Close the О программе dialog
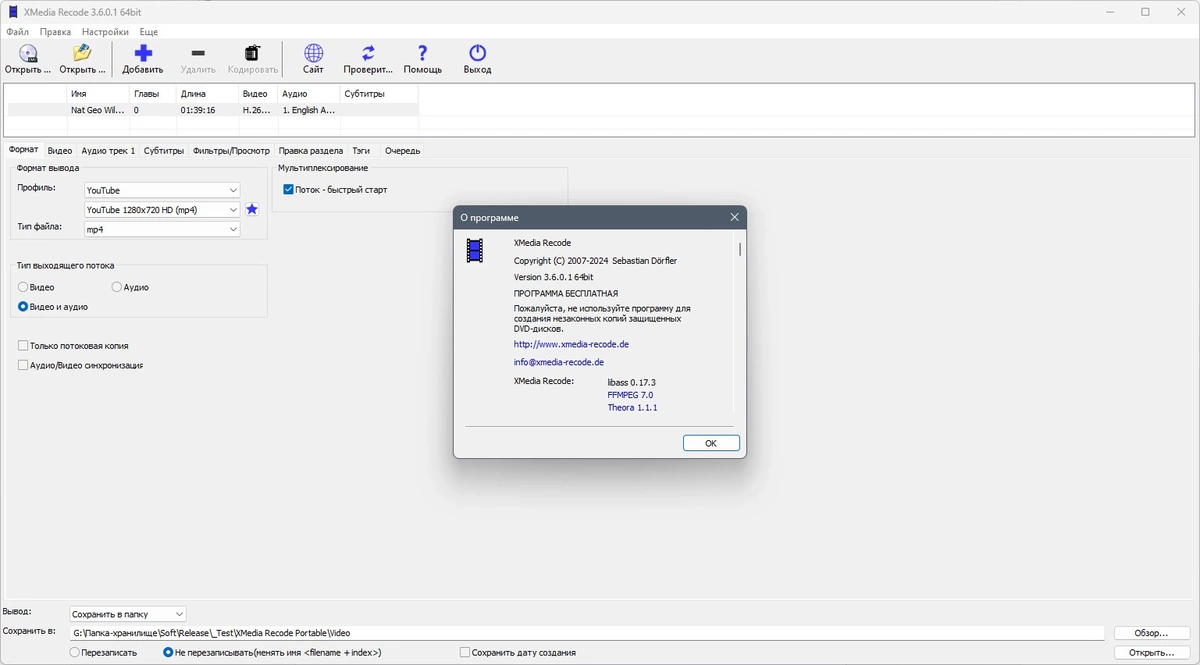 point(734,217)
